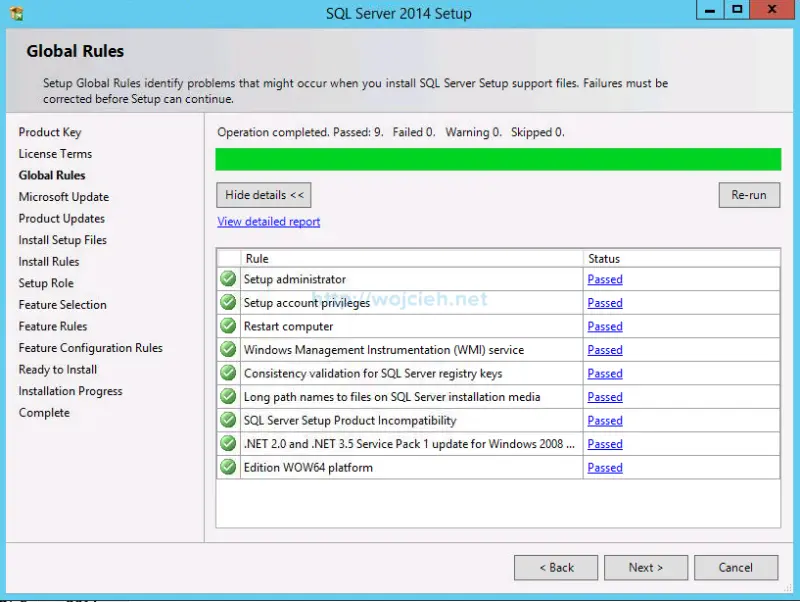Click the passed icon for Setup account privileges
The image size is (800, 602).
pos(227,302)
